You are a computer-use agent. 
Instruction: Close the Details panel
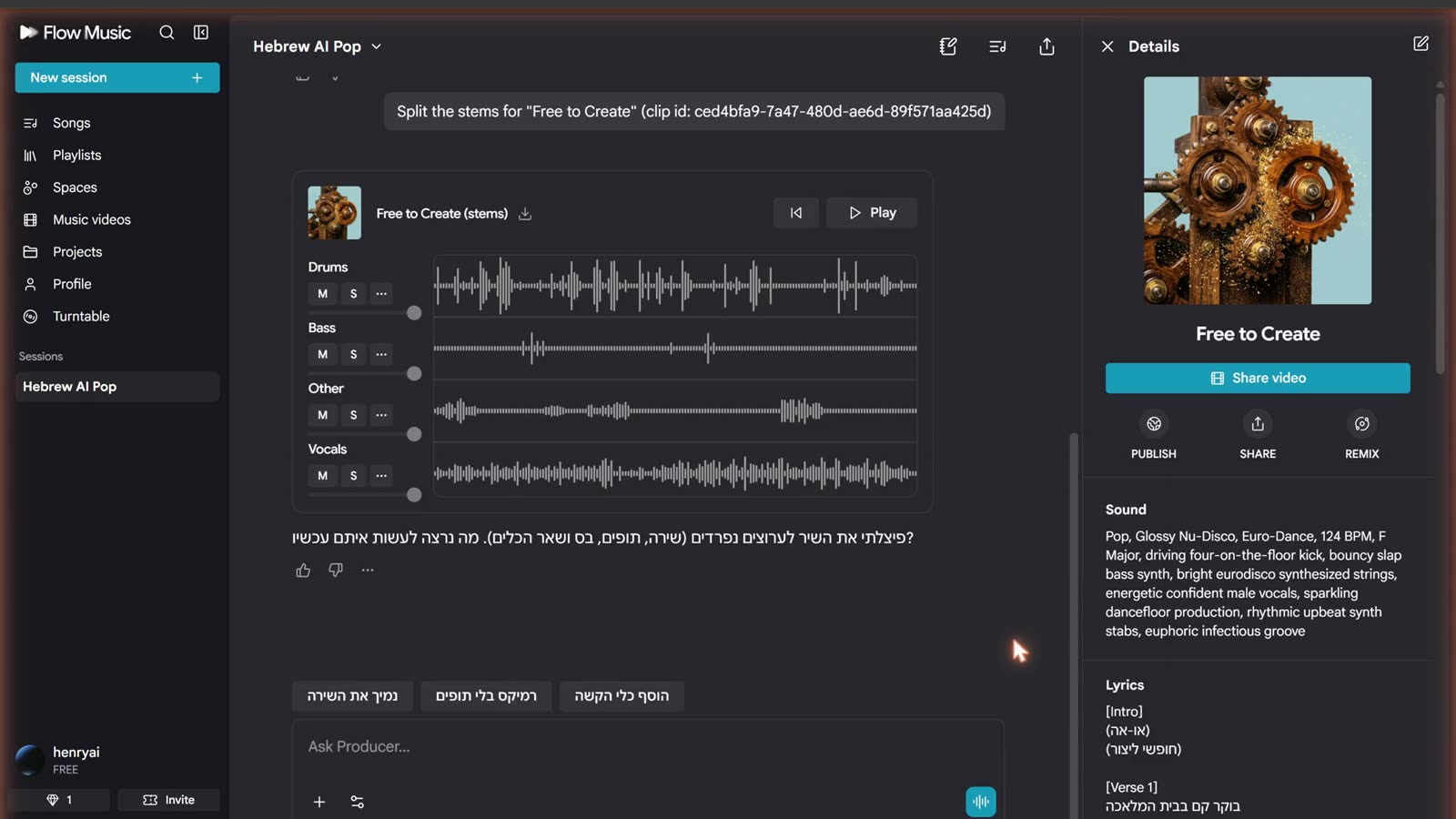1107,46
